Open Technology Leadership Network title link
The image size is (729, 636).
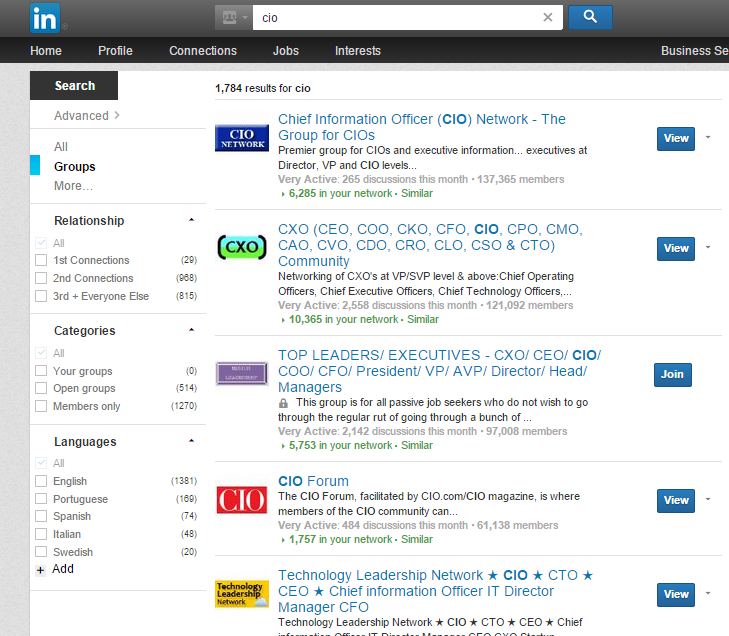(x=436, y=591)
